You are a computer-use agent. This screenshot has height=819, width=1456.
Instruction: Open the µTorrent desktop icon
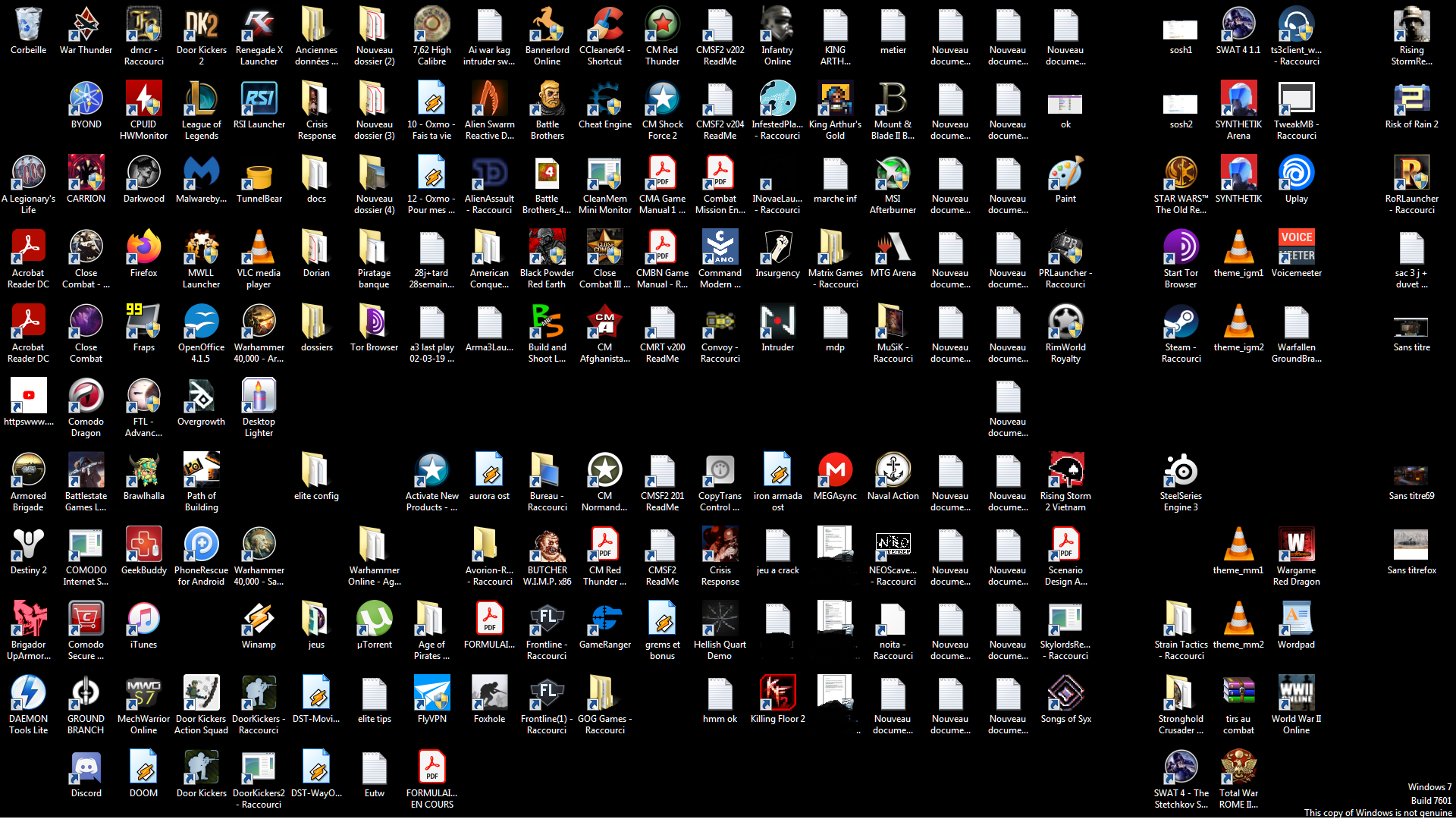coord(374,625)
